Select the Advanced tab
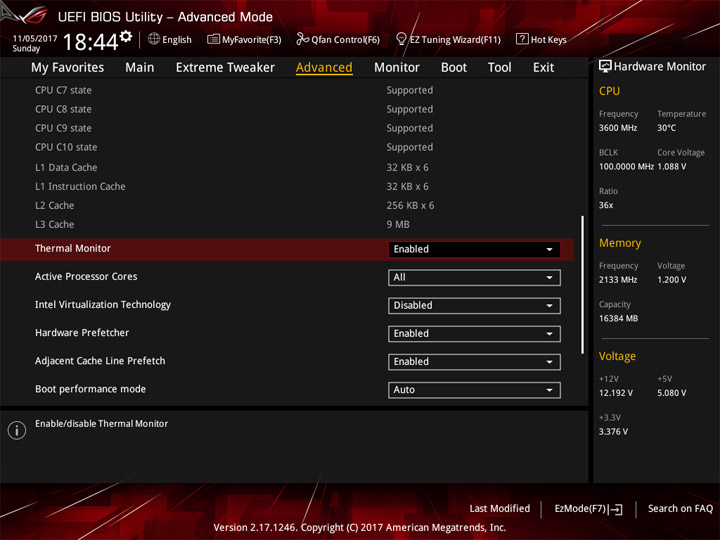This screenshot has height=540, width=720. (x=324, y=68)
